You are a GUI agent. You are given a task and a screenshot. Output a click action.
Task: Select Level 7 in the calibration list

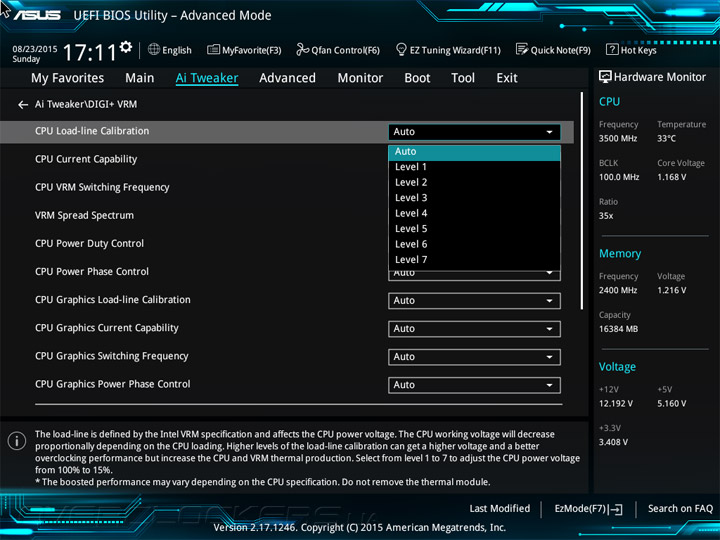click(x=411, y=260)
